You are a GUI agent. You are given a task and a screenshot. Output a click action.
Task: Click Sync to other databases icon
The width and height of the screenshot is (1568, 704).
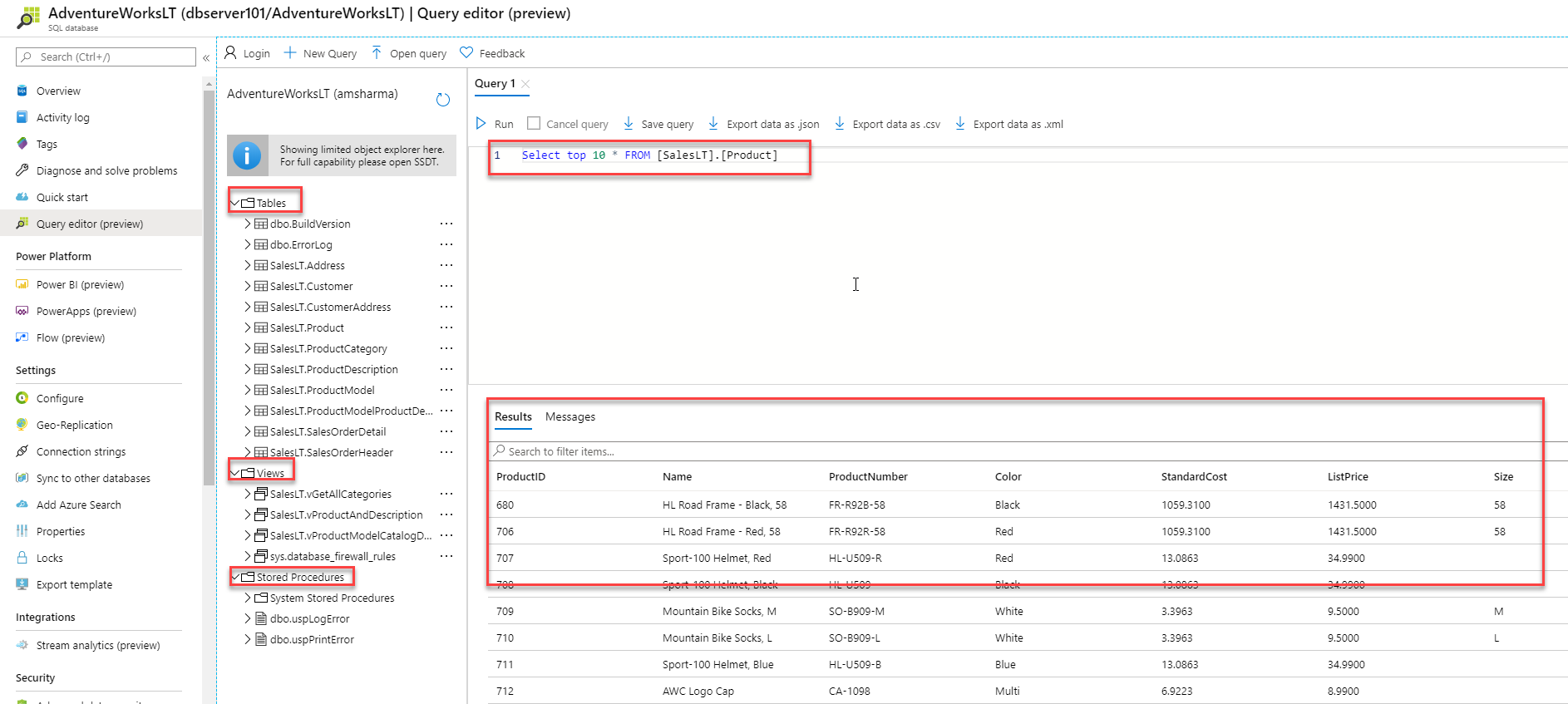(x=22, y=478)
